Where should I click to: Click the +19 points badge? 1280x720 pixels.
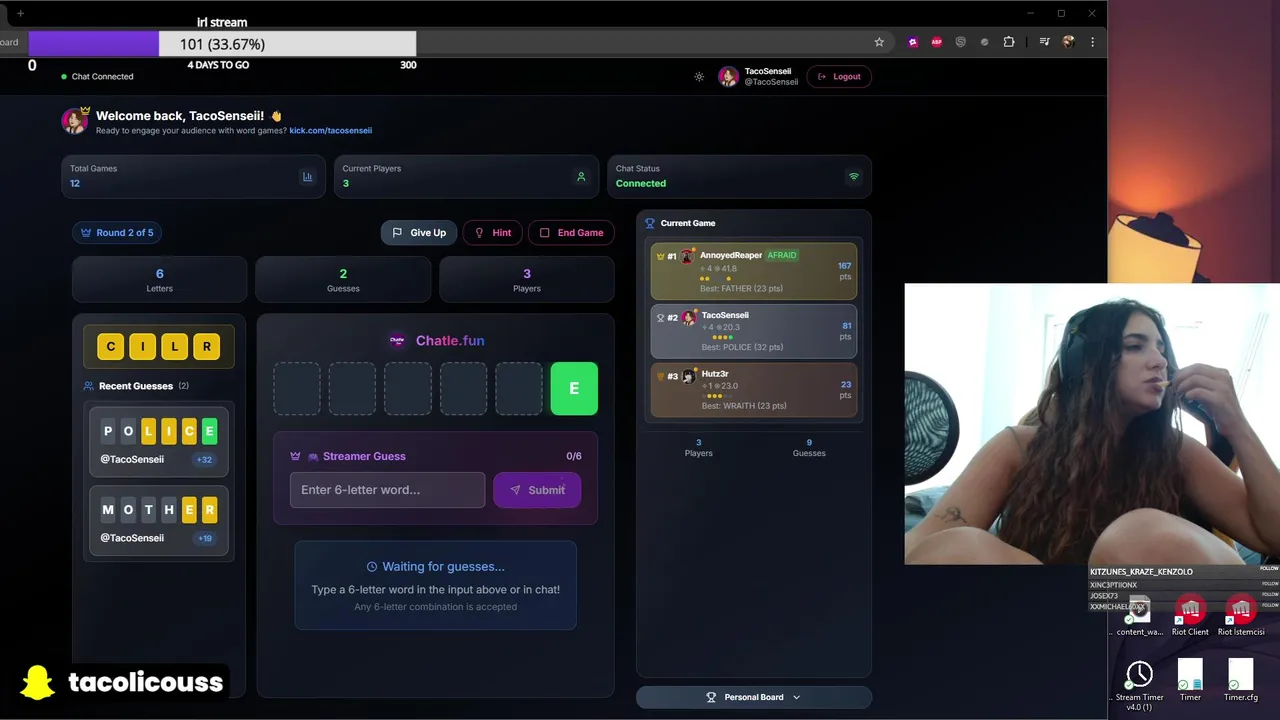click(204, 538)
